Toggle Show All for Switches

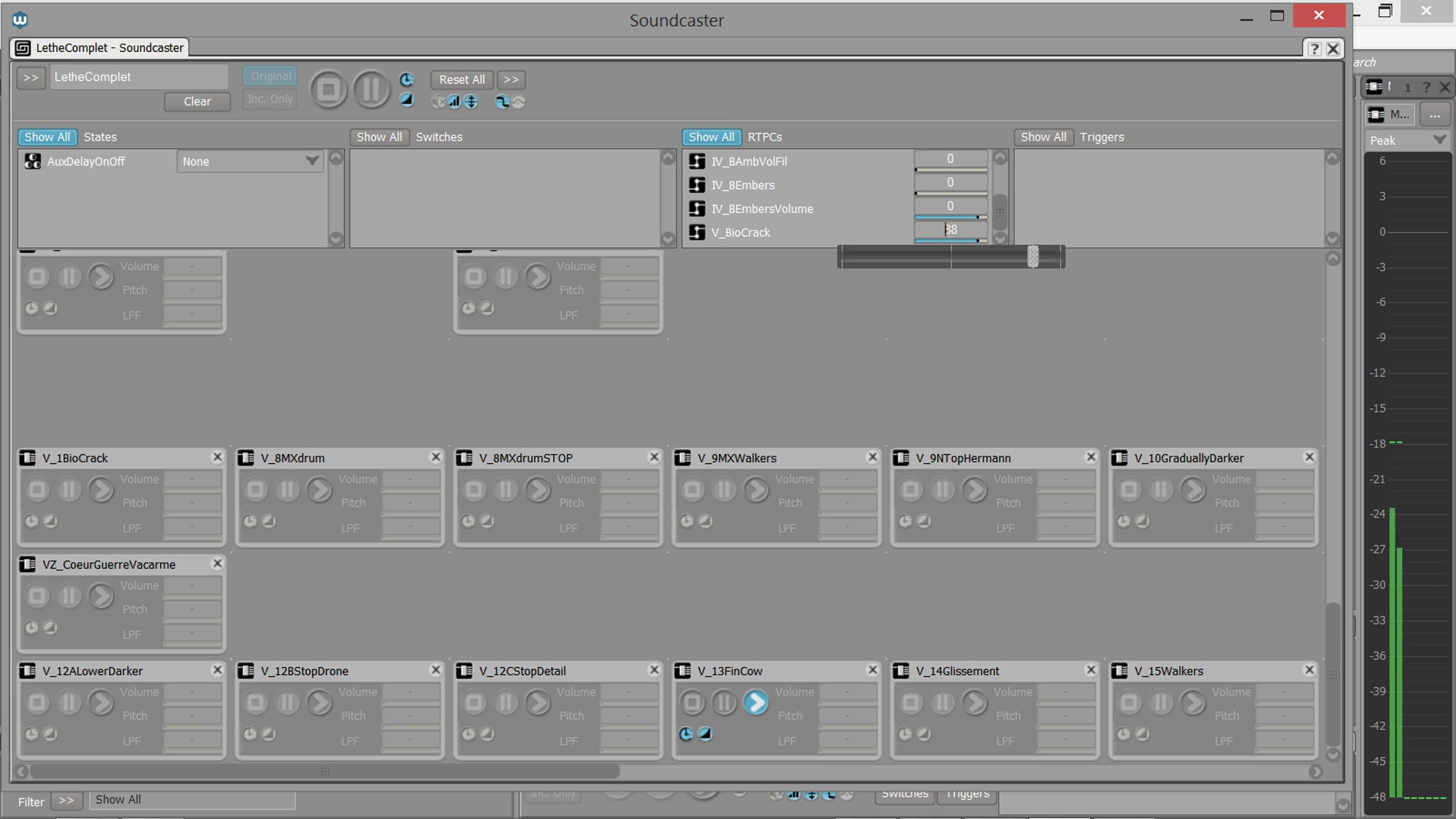click(379, 137)
